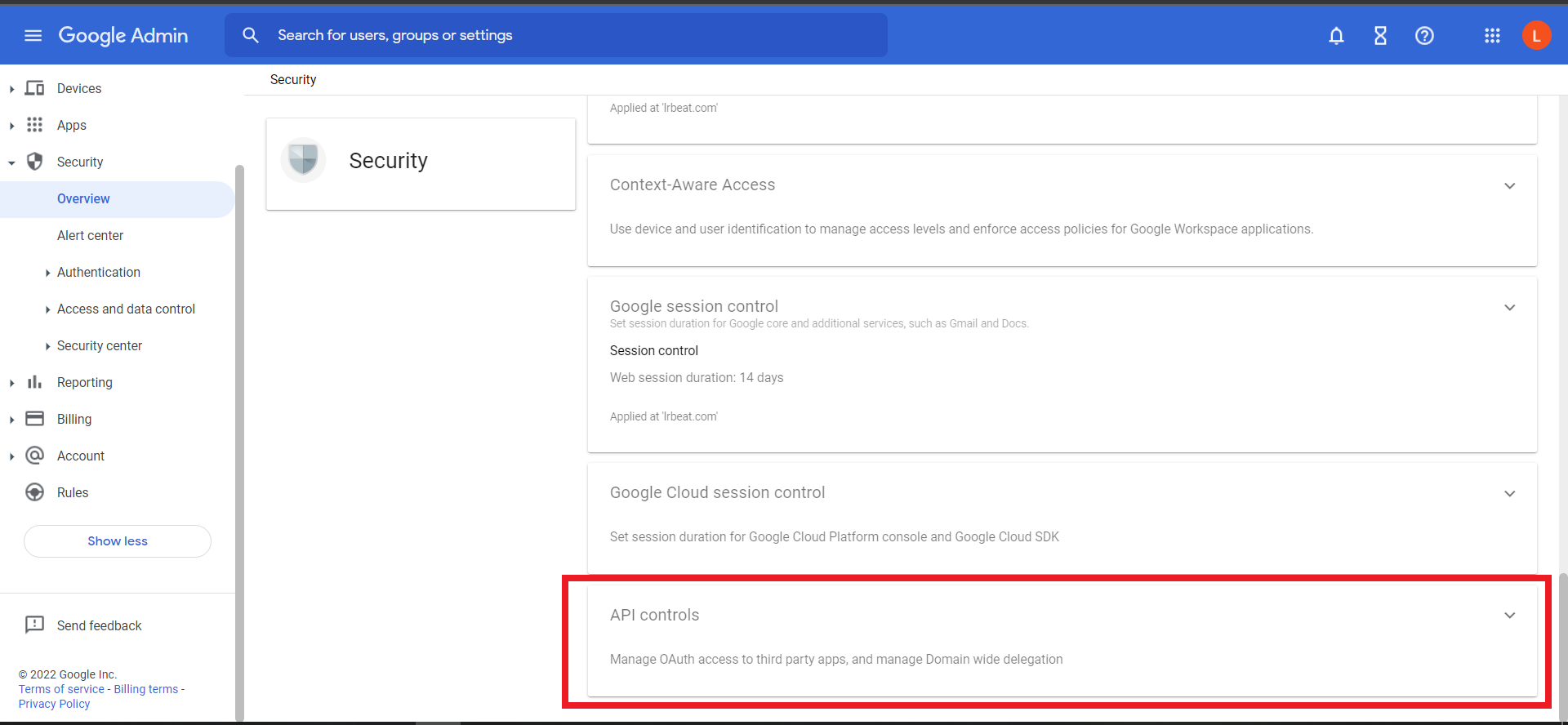Open Alert center in sidebar
The width and height of the screenshot is (1568, 725).
90,236
